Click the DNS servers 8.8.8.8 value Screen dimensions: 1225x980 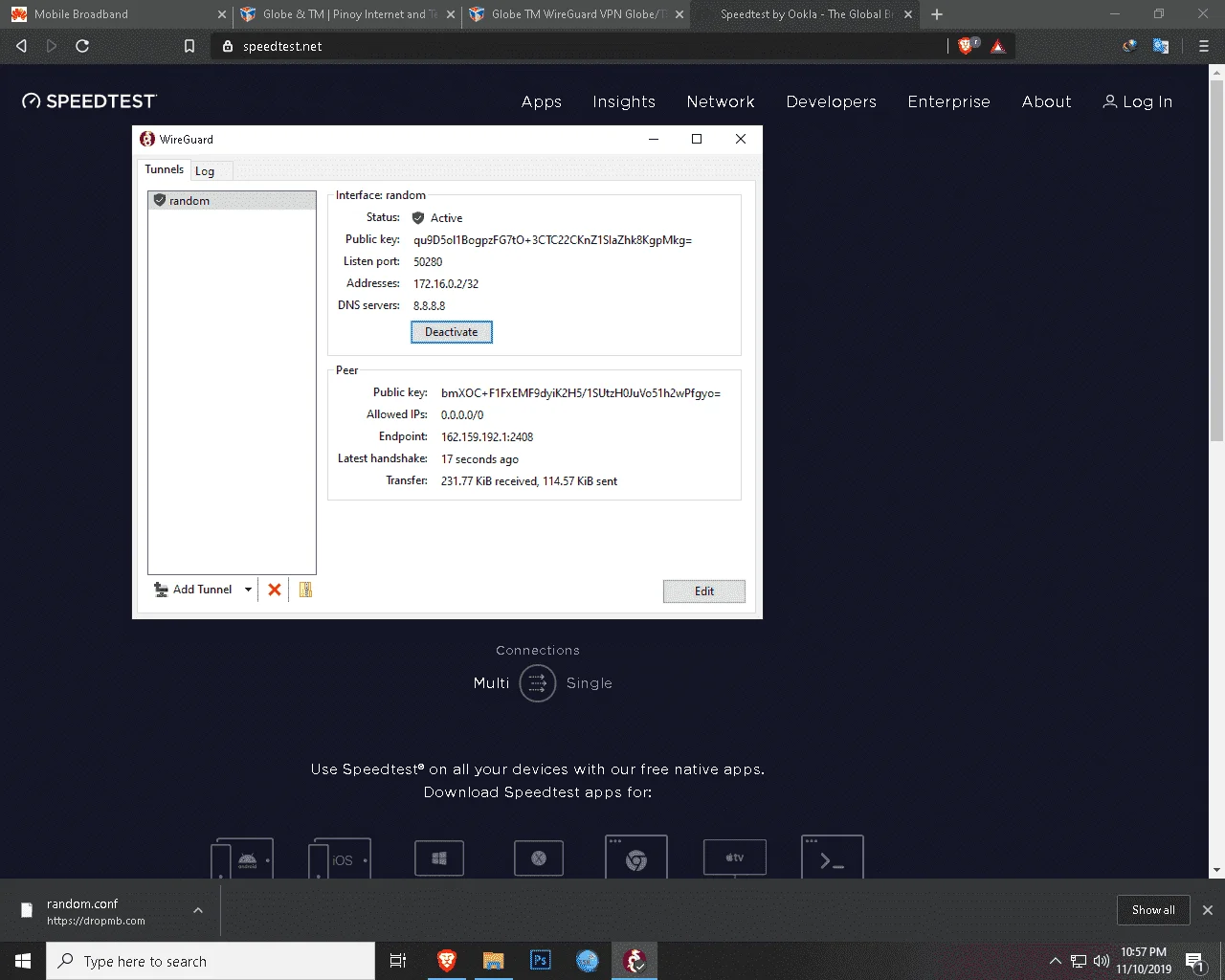click(x=429, y=306)
